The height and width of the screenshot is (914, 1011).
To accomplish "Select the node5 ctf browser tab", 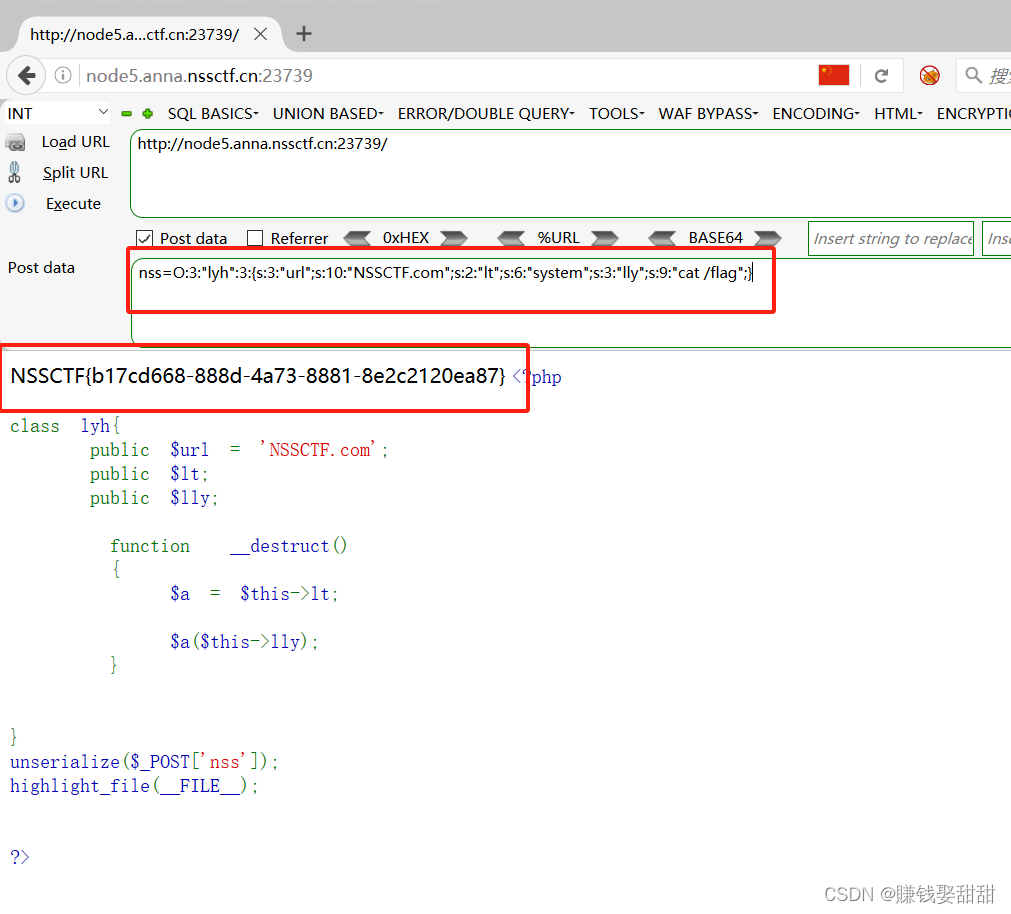I will click(x=148, y=34).
